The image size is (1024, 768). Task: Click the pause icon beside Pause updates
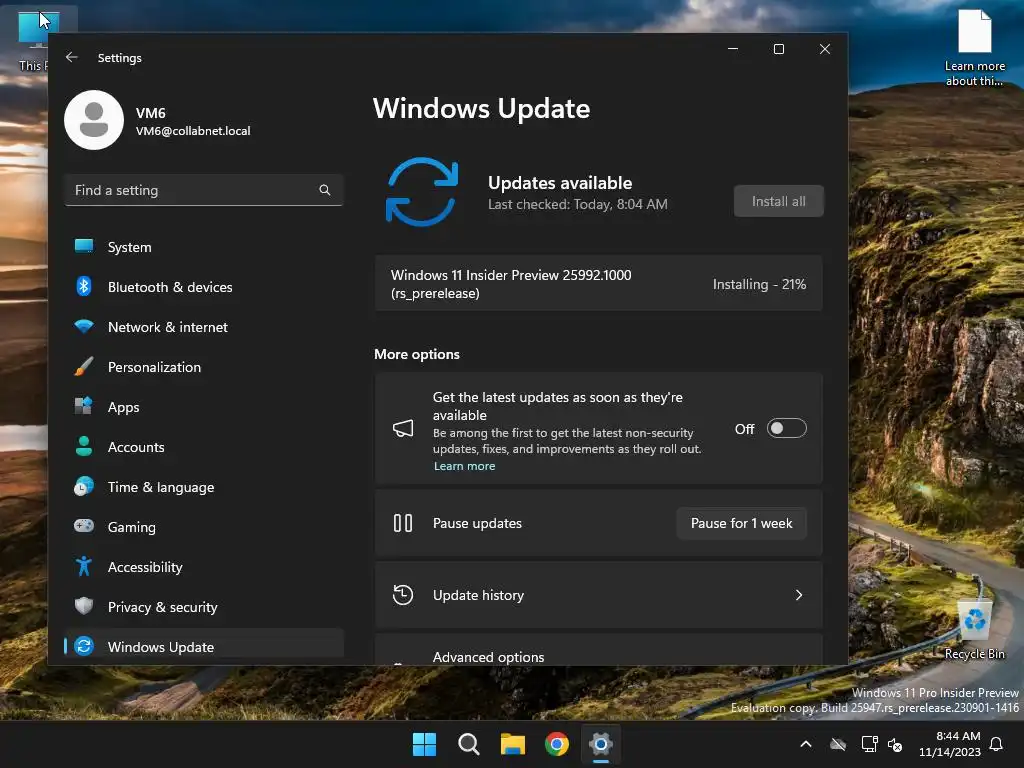(x=403, y=523)
